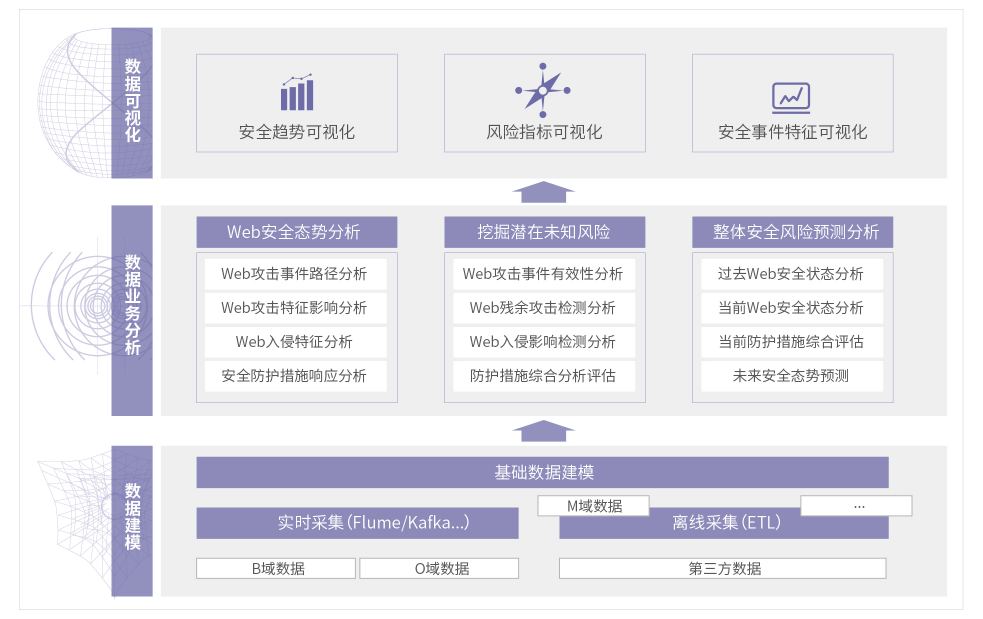
Task: Toggle the Web攻击事件路径分析 item
Action: coord(296,274)
